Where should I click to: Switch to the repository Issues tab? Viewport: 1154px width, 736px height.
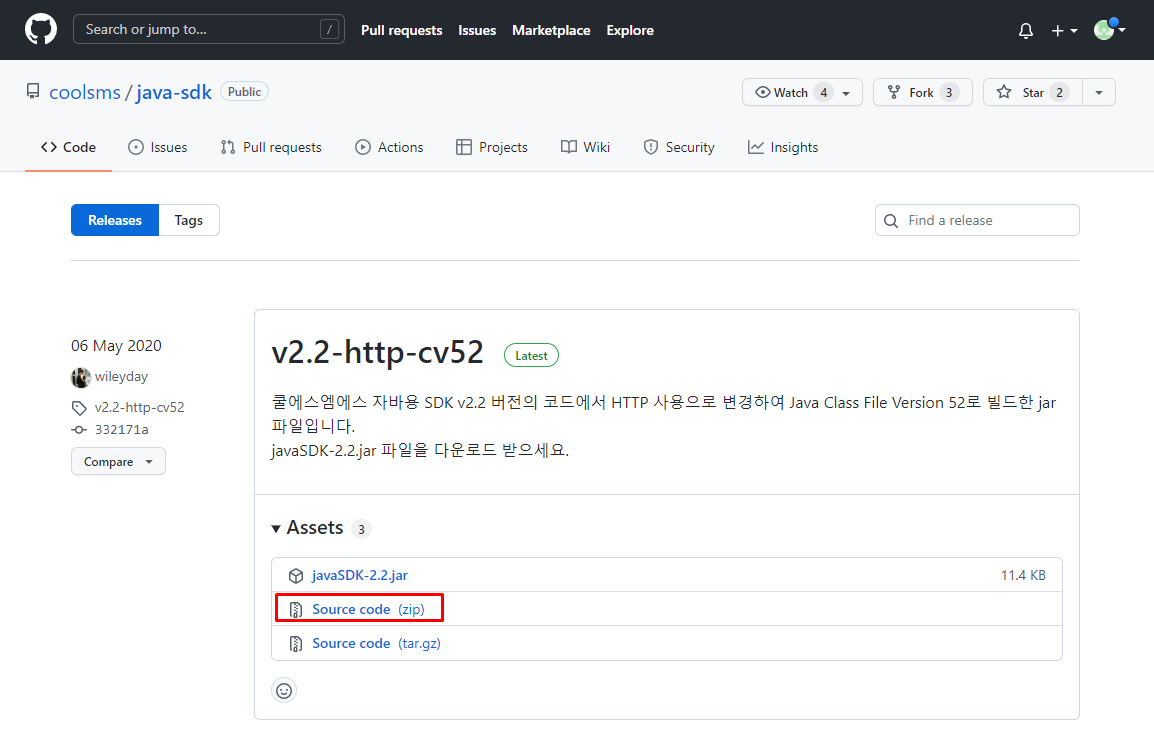click(x=157, y=147)
